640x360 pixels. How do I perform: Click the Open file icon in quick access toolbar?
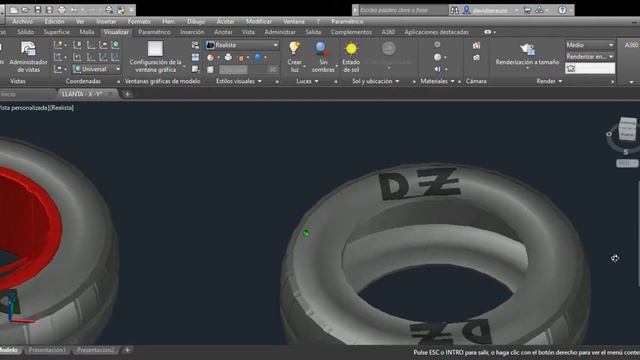(x=26, y=10)
